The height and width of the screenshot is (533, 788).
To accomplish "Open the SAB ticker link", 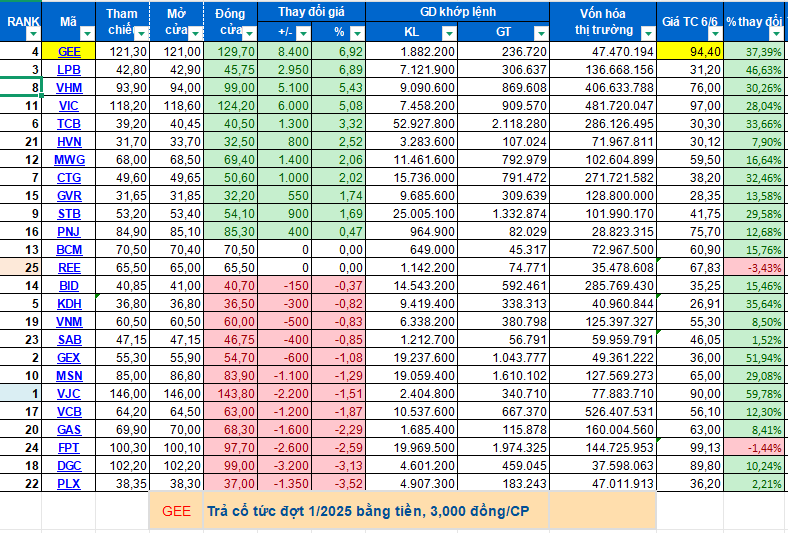I will click(69, 340).
